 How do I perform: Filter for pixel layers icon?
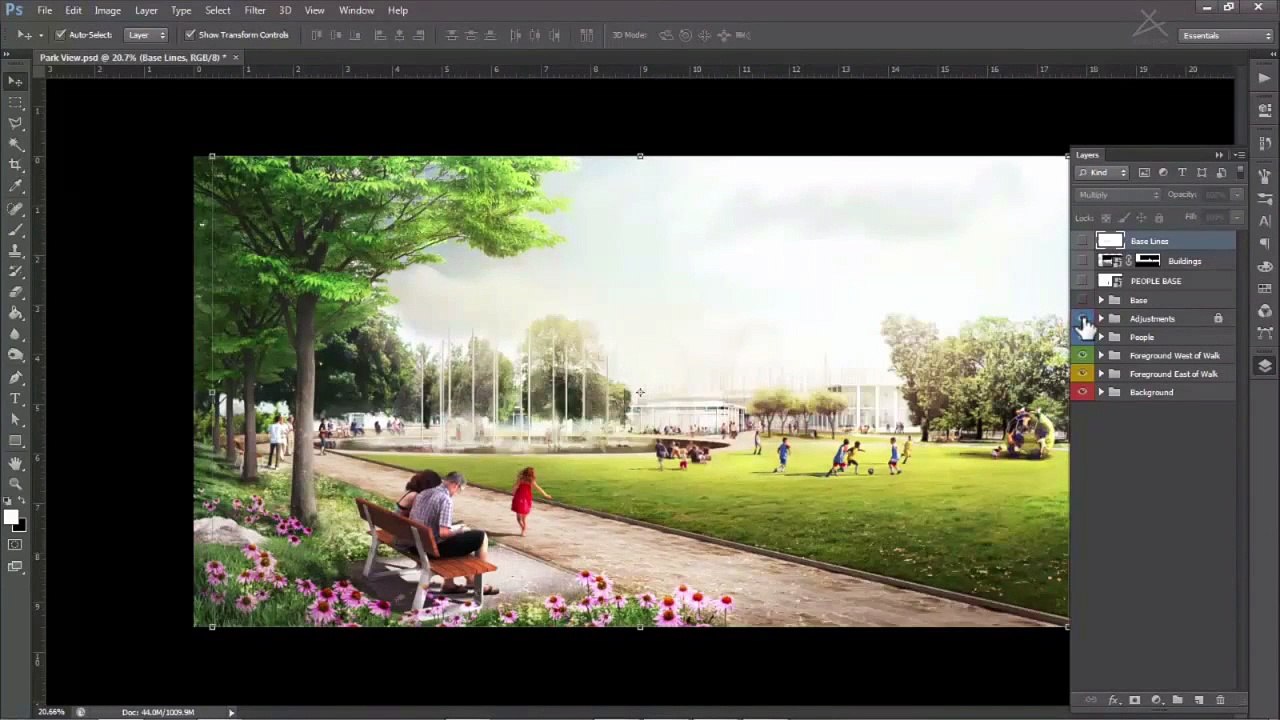point(1144,173)
